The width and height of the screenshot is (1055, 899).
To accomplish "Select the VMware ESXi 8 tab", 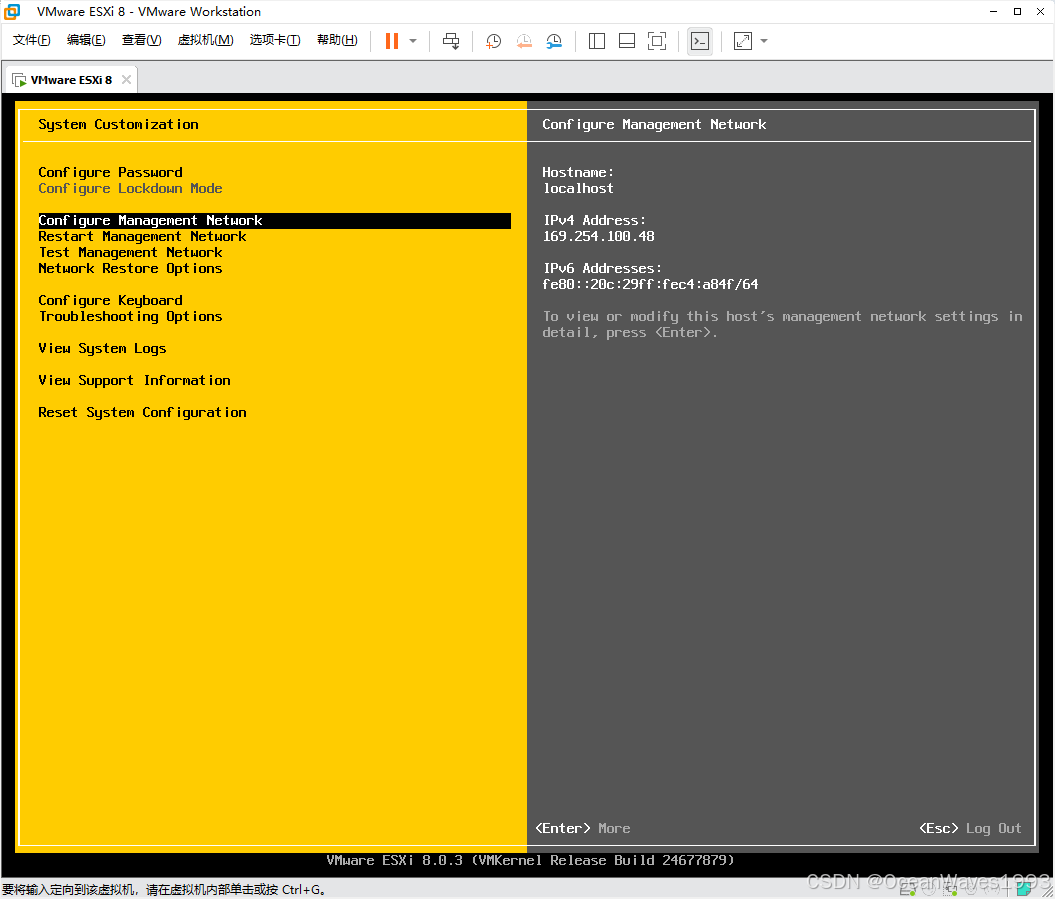I will click(71, 80).
